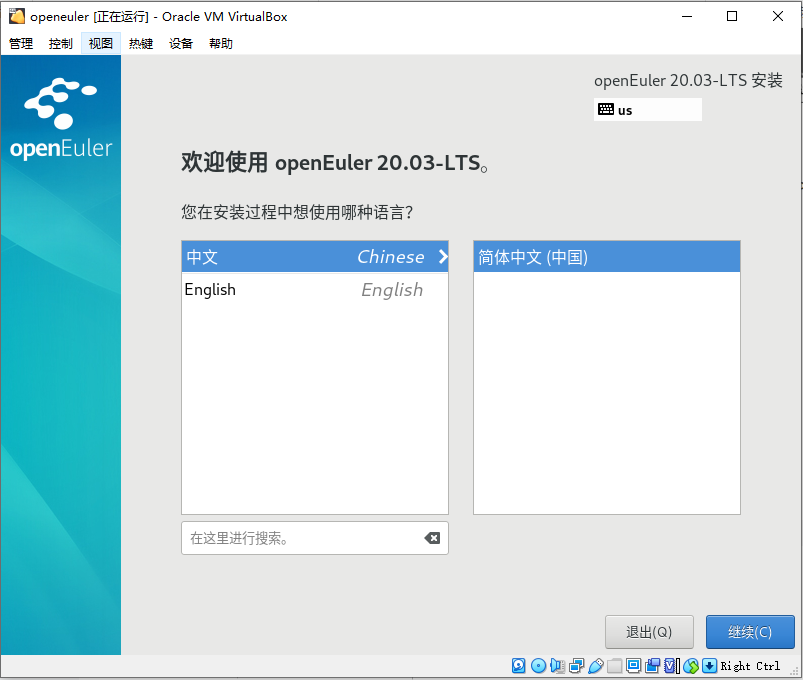This screenshot has height=680, width=803.
Task: Select 中文 Chinese in language list
Action: 315,257
